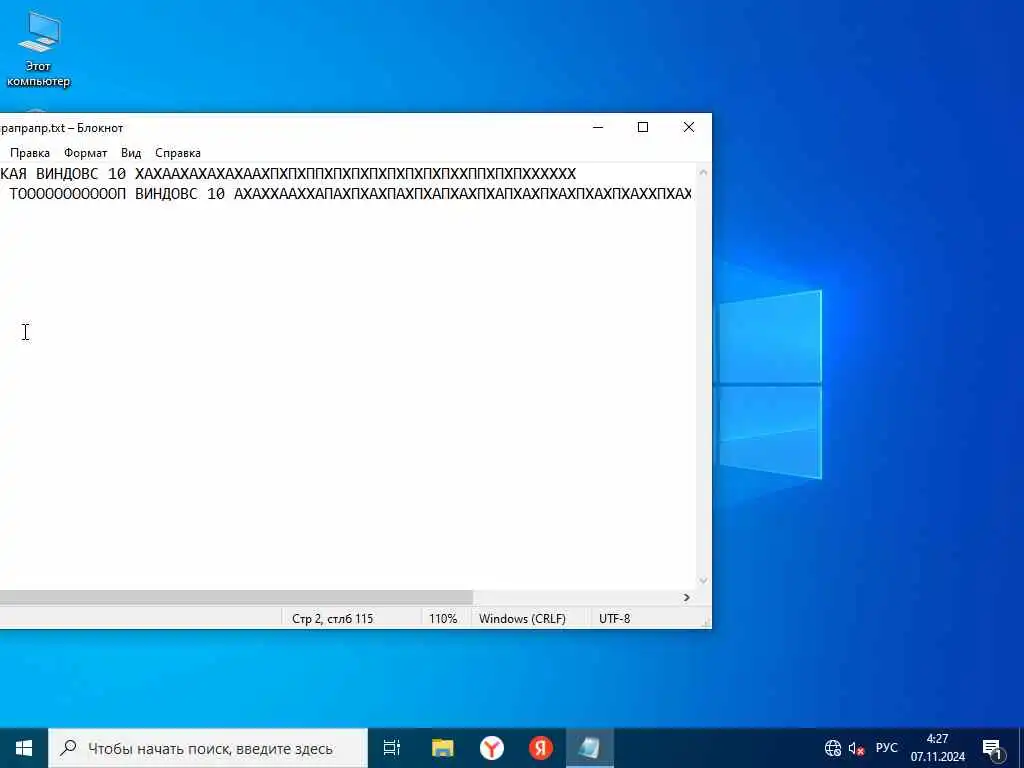Click the Notepad window resize grip

click(x=705, y=624)
